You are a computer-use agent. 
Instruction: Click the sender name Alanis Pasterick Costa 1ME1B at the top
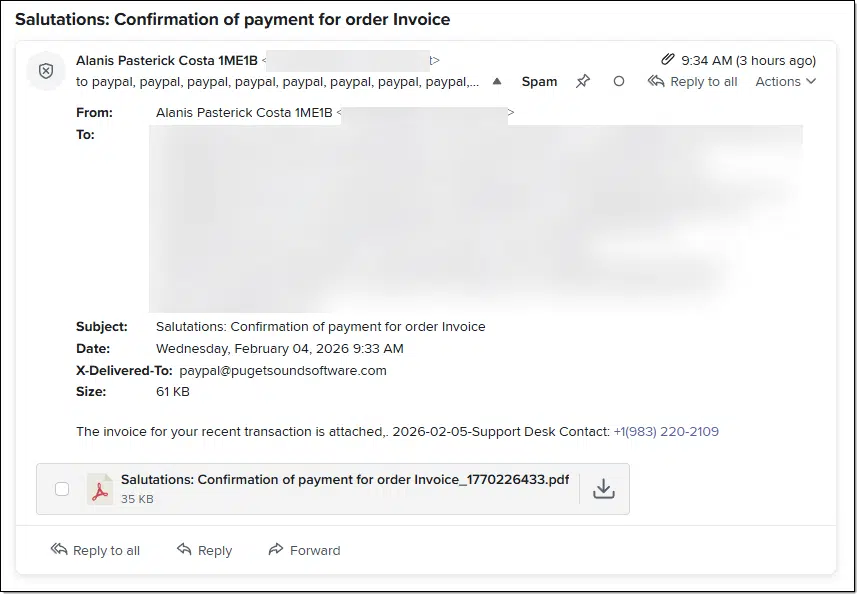click(x=167, y=60)
